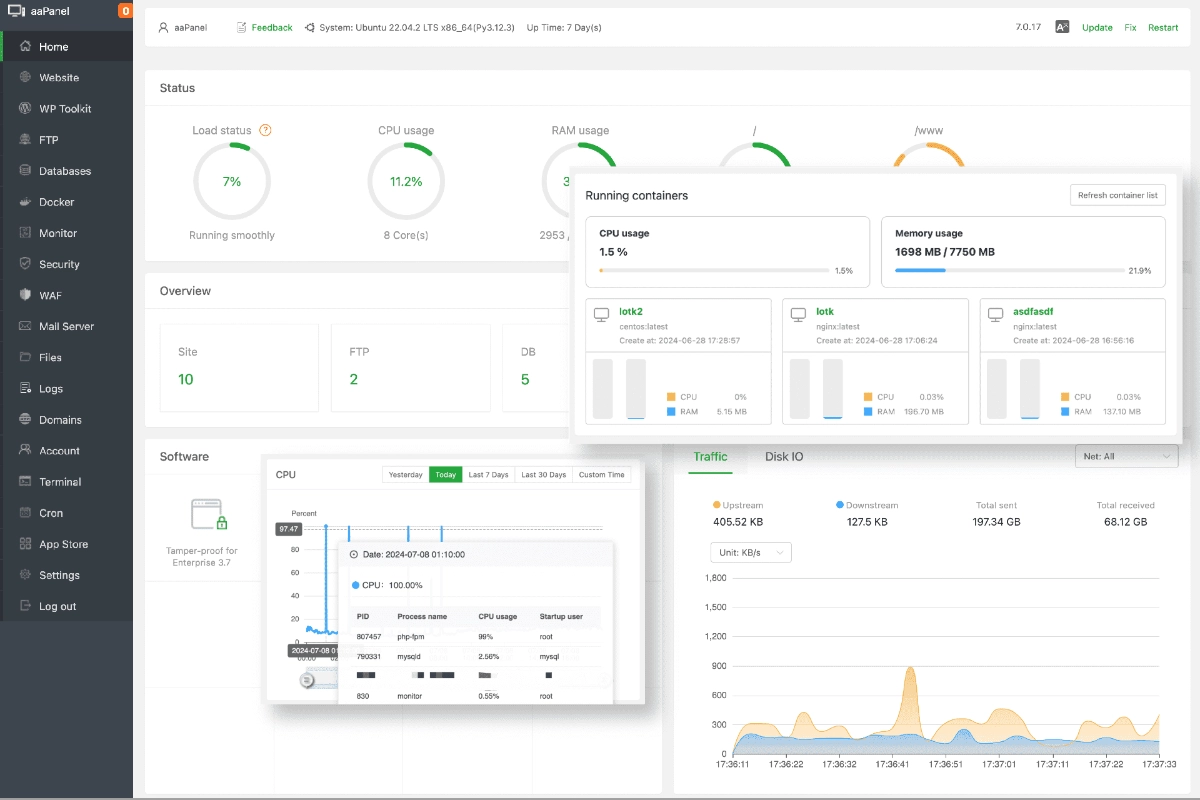Click the Mail Server sidebar icon
This screenshot has height=800, width=1200.
point(24,325)
